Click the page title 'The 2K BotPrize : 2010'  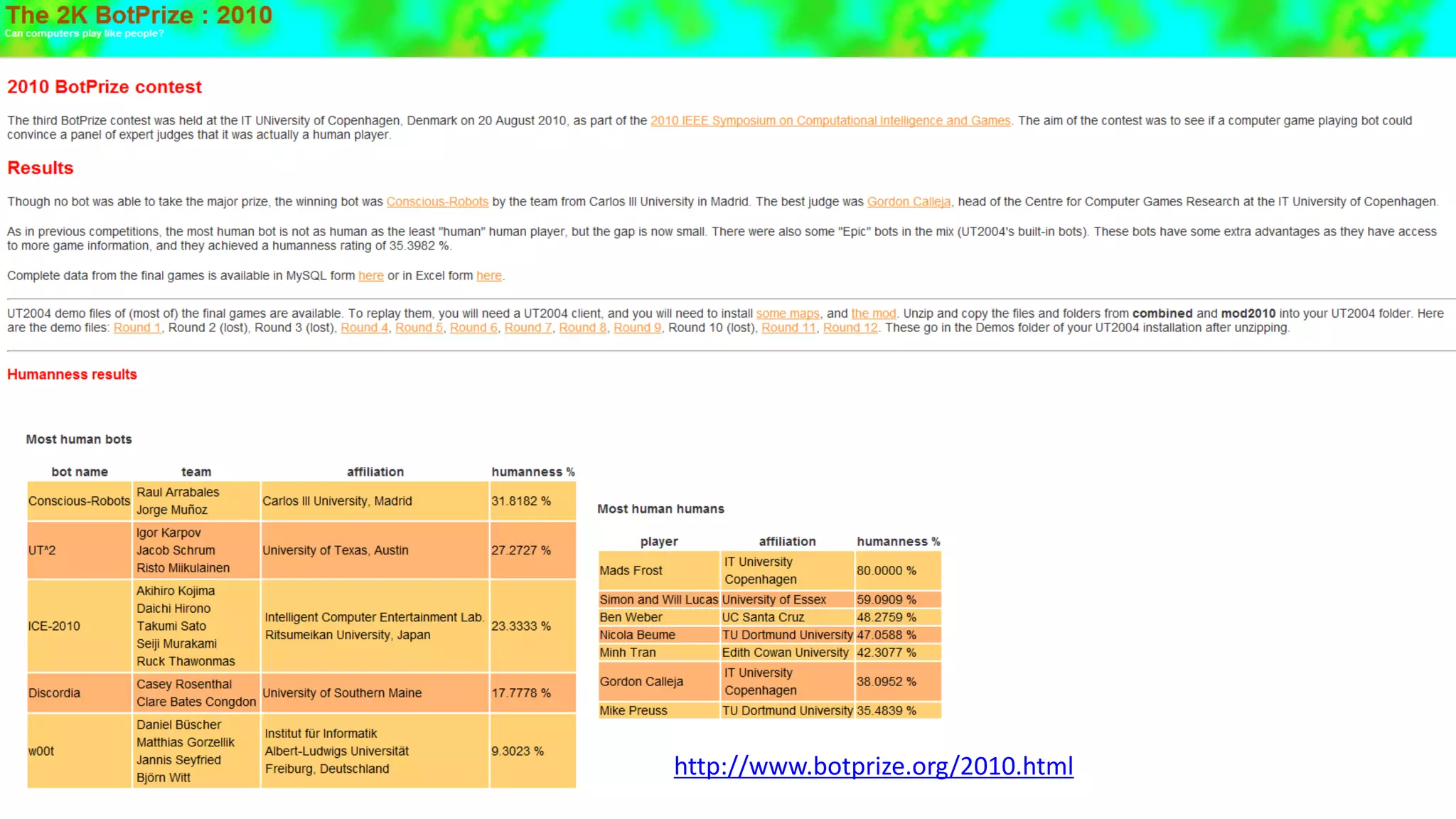click(139, 15)
